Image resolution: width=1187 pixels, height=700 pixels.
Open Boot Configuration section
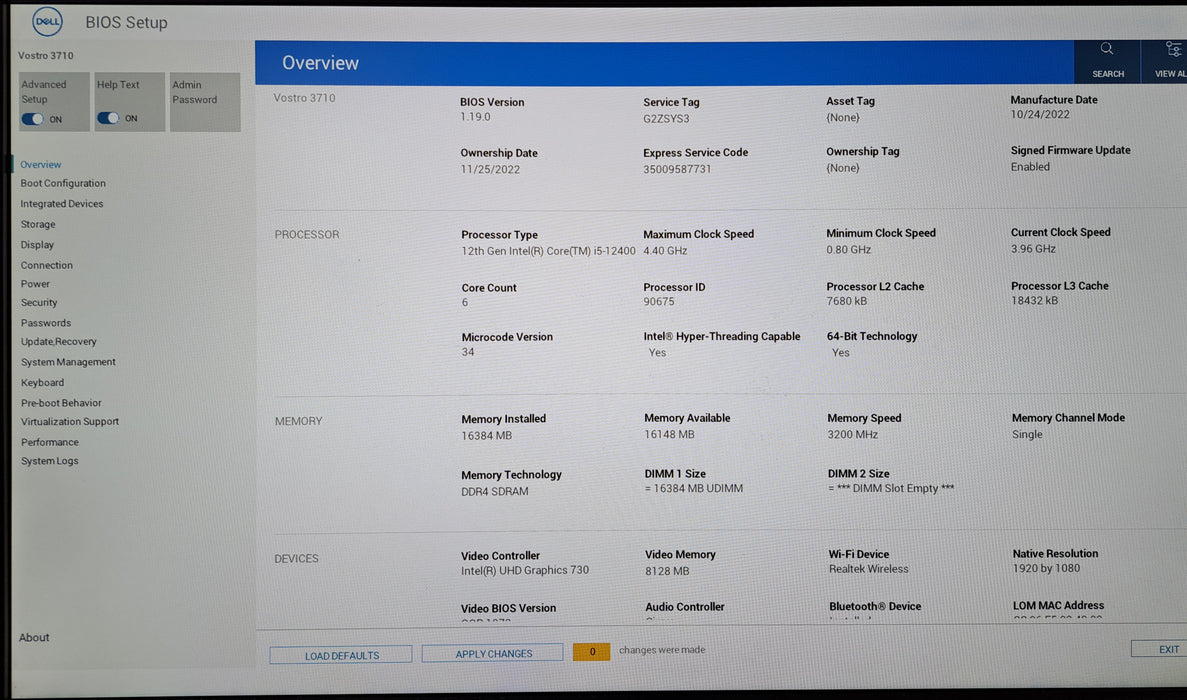pos(63,183)
